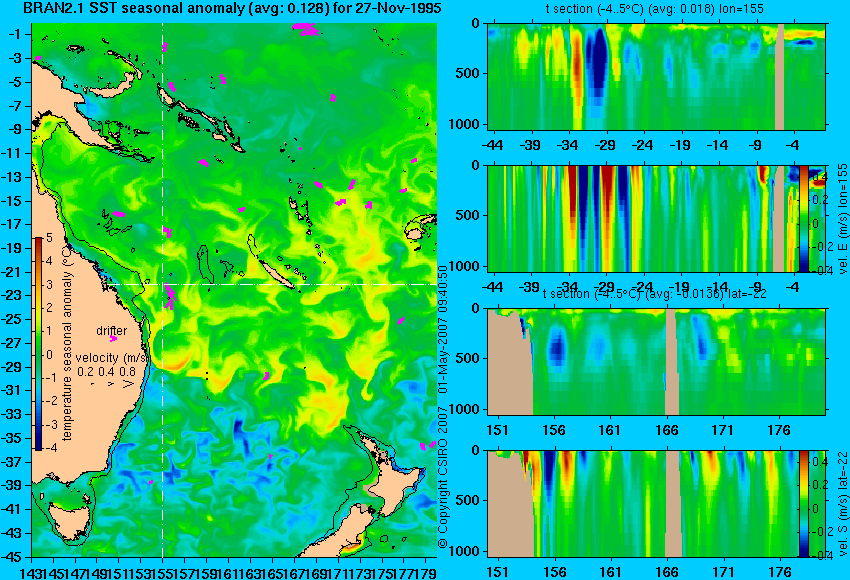The height and width of the screenshot is (580, 850).
Task: Click the 't section' title ending in lat=-22
Action: pos(655,294)
